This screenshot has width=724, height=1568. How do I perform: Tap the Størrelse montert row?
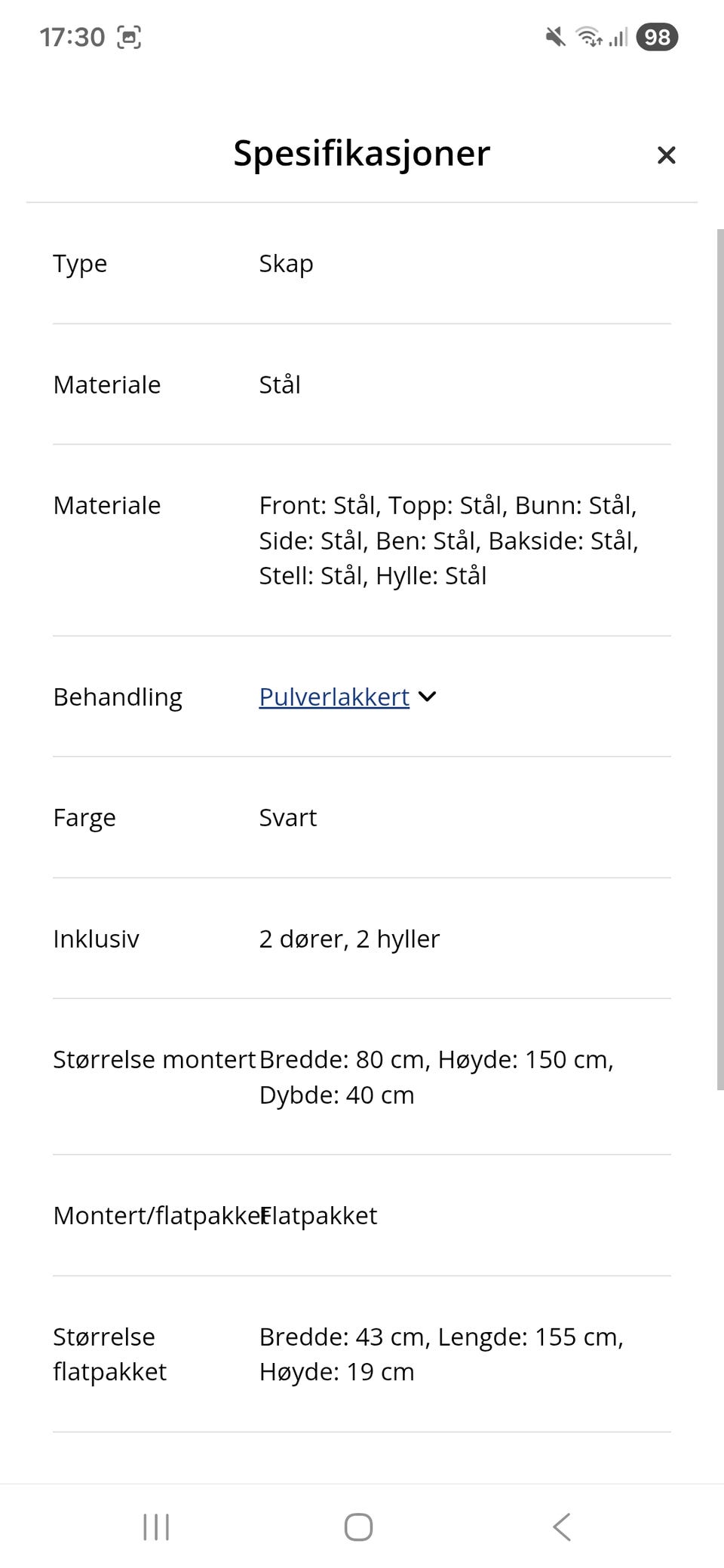tap(154, 1059)
